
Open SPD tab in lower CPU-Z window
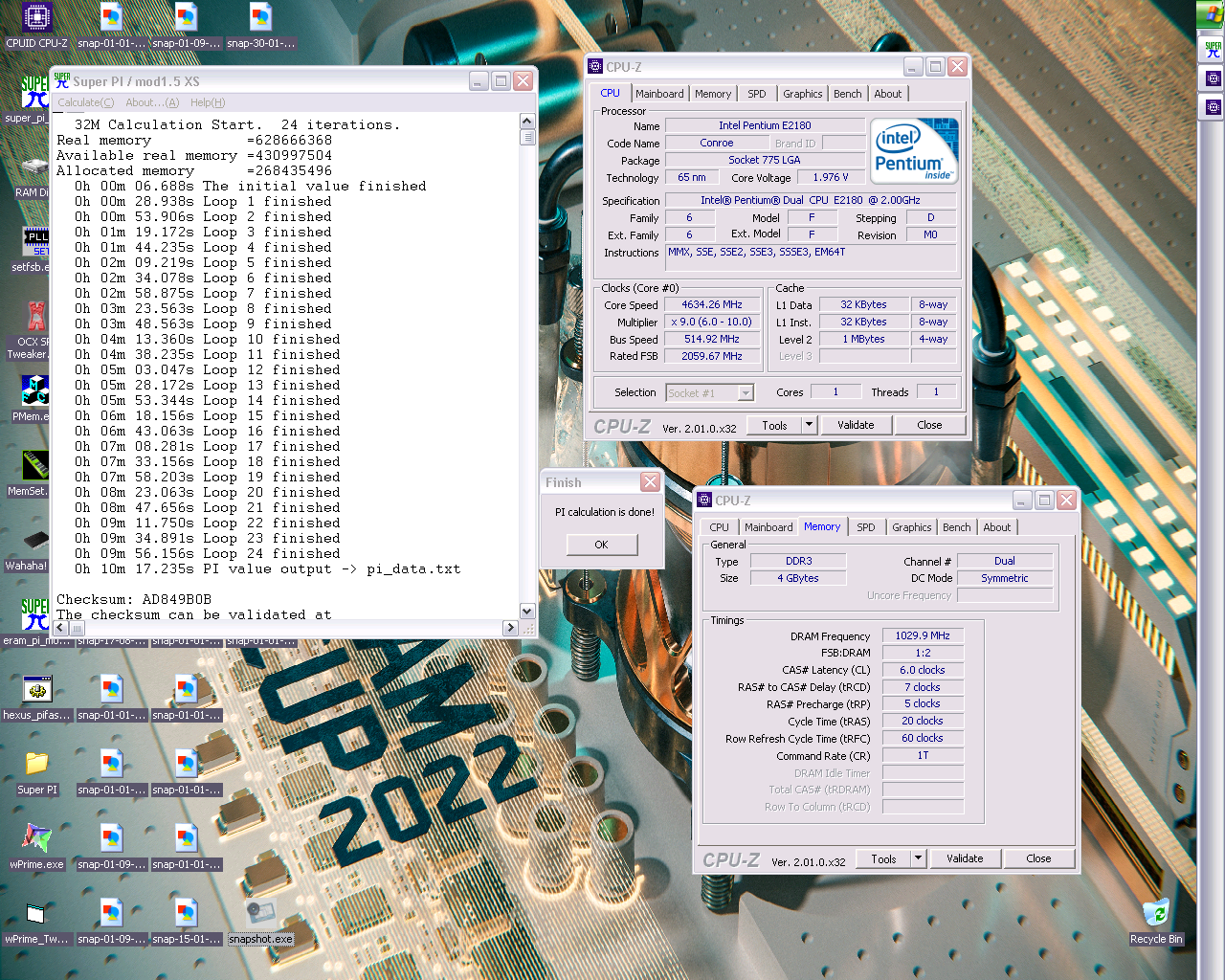pyautogui.click(x=866, y=527)
